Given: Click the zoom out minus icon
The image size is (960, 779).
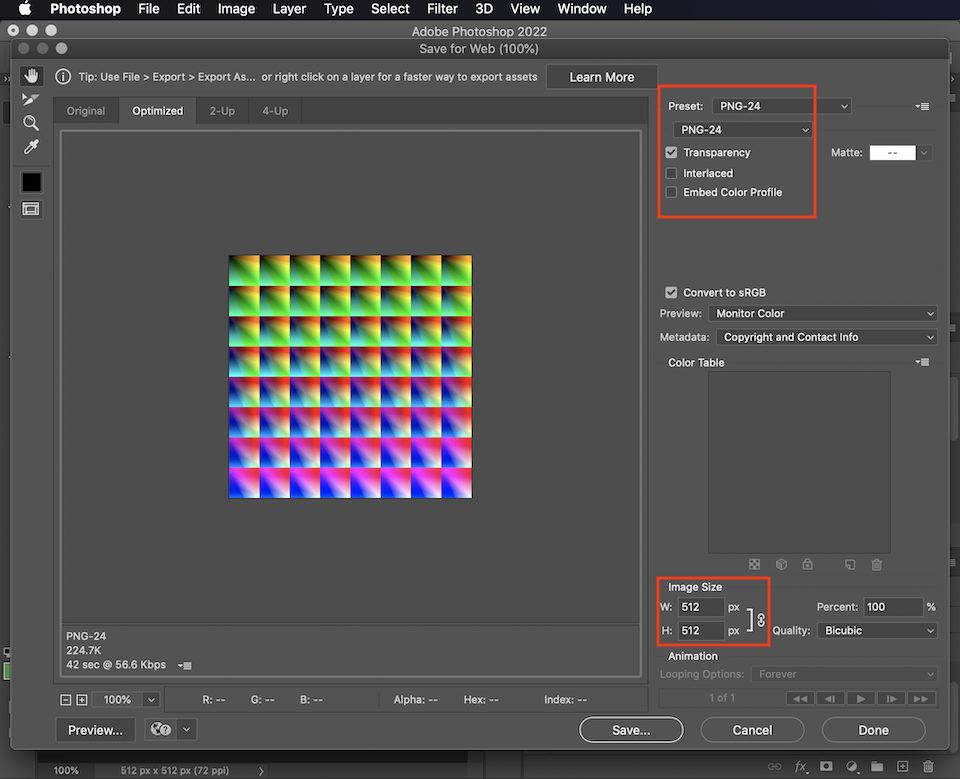Looking at the screenshot, I should [66, 699].
